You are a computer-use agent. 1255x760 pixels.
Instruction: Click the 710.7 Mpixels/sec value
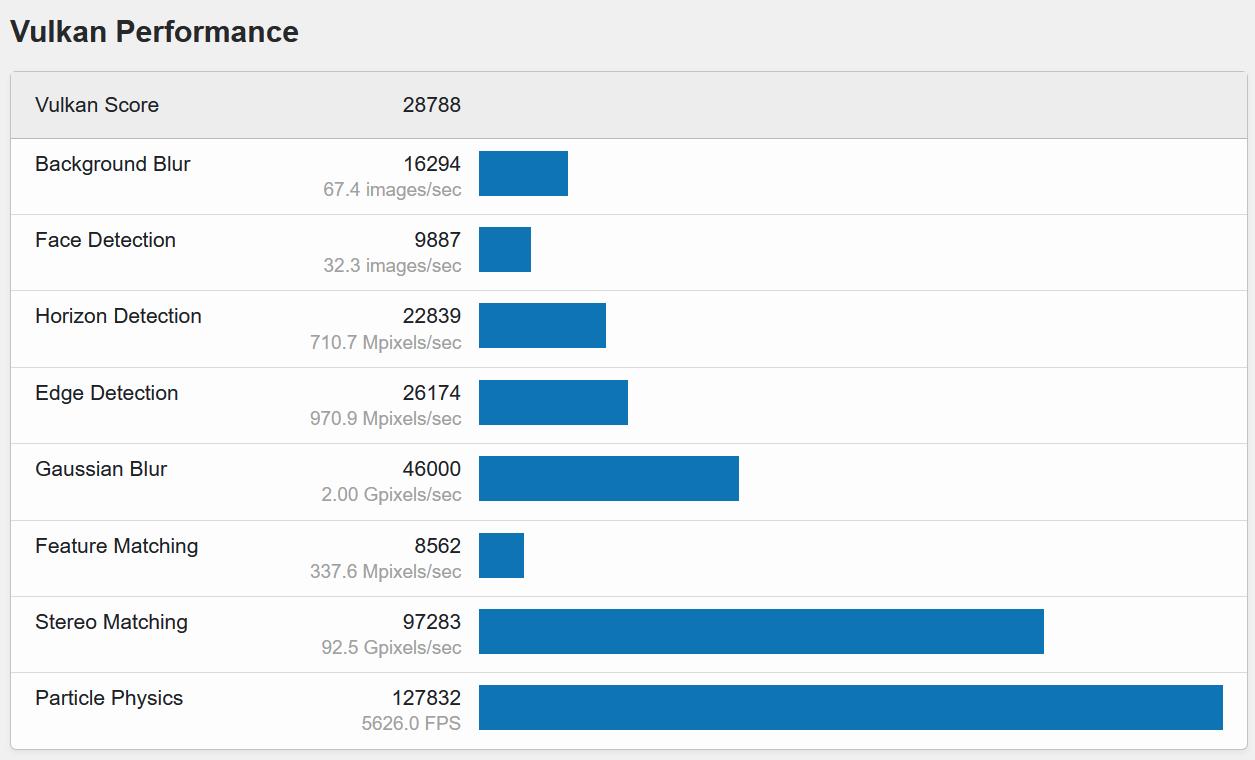(x=386, y=343)
